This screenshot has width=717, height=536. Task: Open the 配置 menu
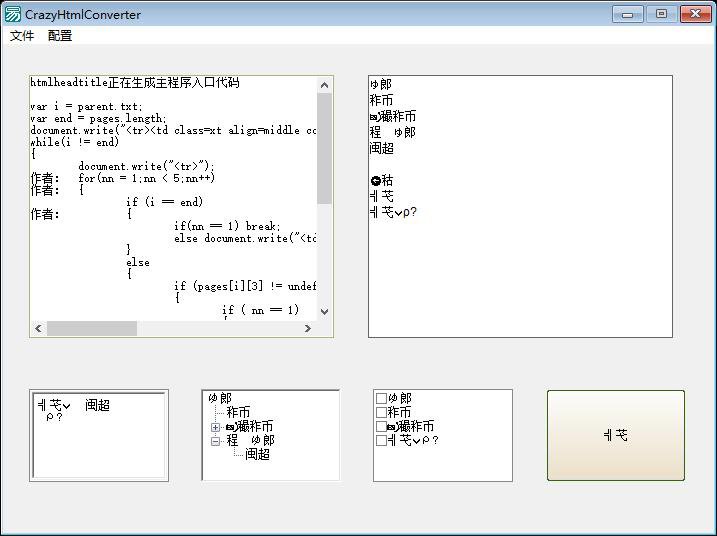click(60, 36)
